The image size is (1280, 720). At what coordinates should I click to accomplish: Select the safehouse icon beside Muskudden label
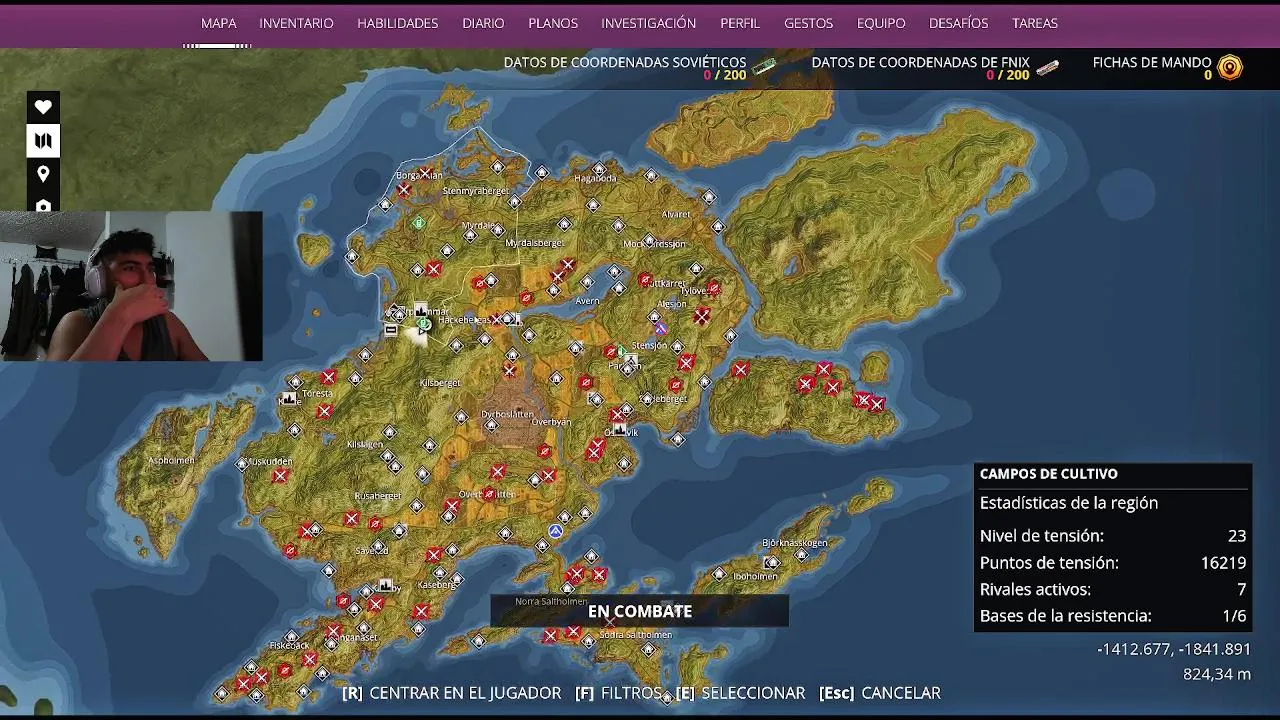tap(242, 464)
